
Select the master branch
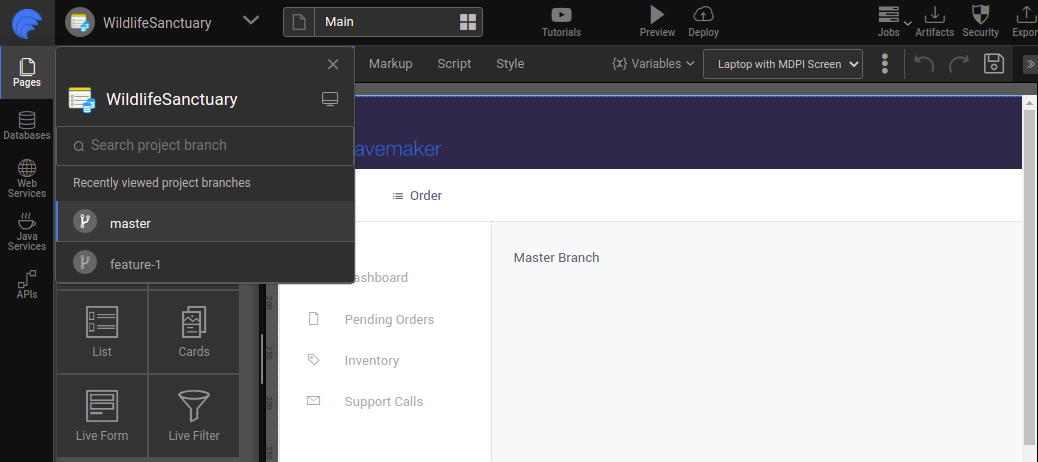click(130, 223)
